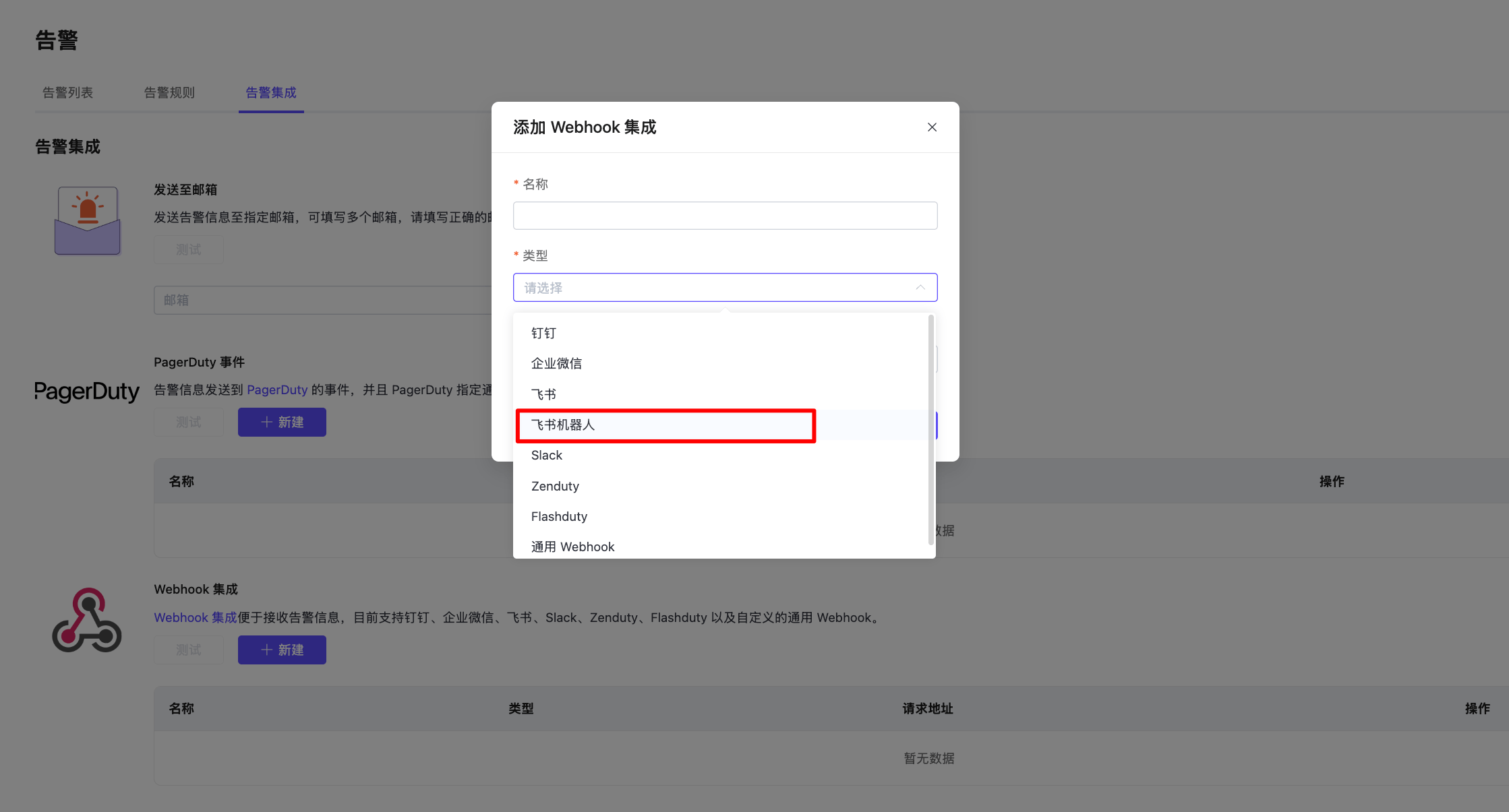Click 请求地址 column header in Webhook table

tap(928, 708)
